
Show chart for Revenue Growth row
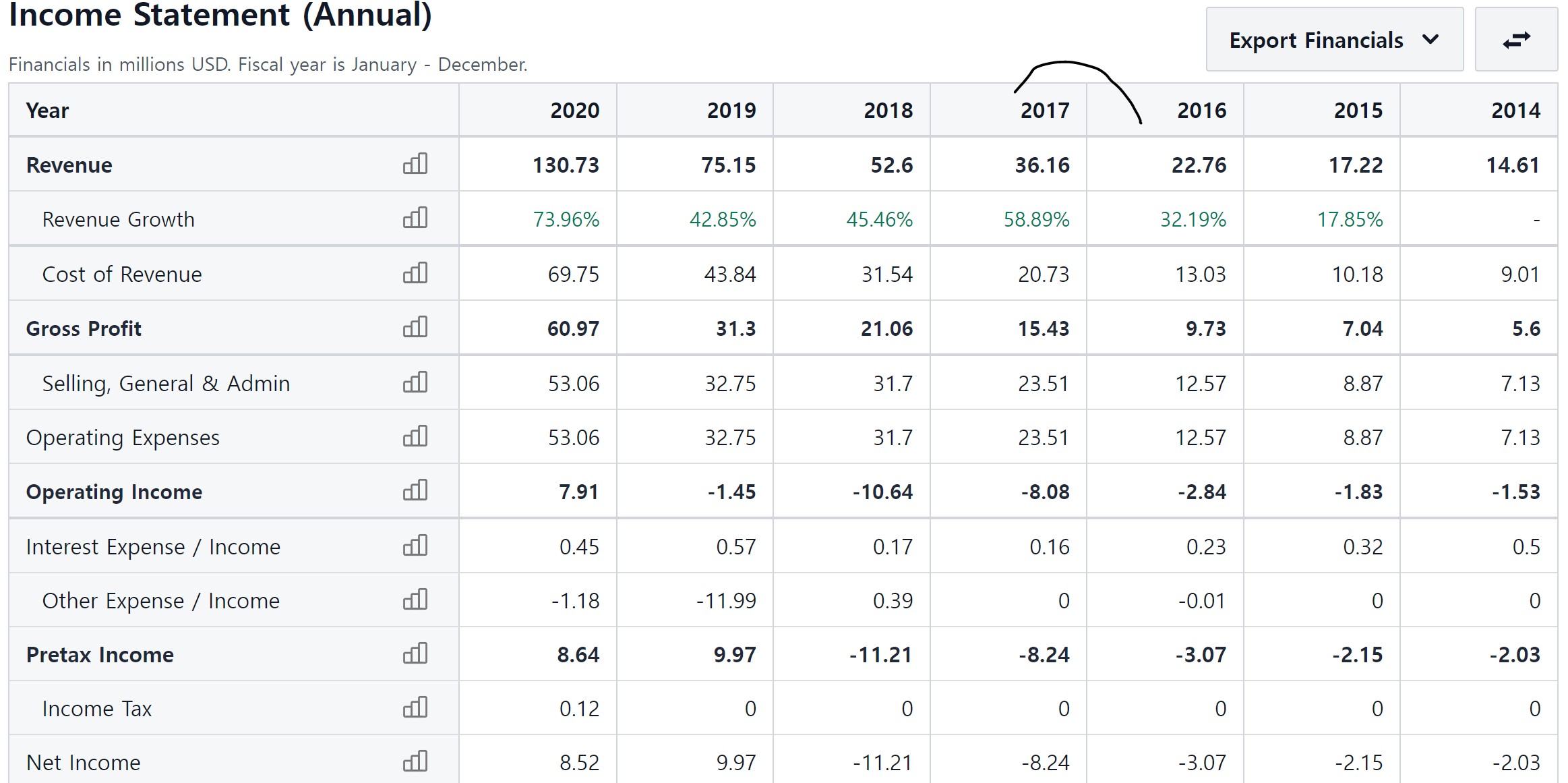(415, 218)
